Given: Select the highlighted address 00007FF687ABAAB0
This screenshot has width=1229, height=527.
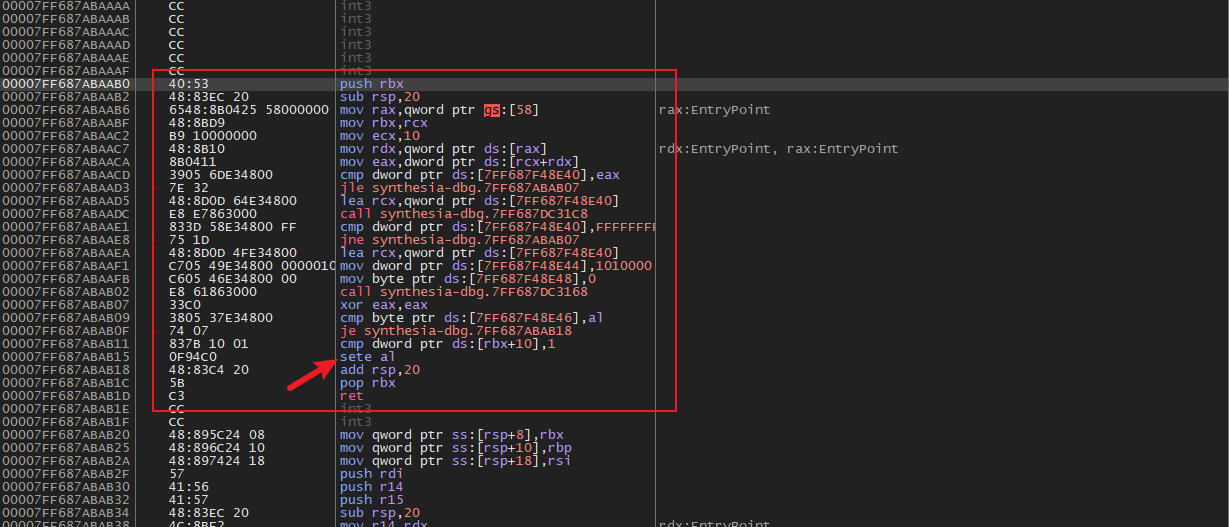Looking at the screenshot, I should 66,84.
